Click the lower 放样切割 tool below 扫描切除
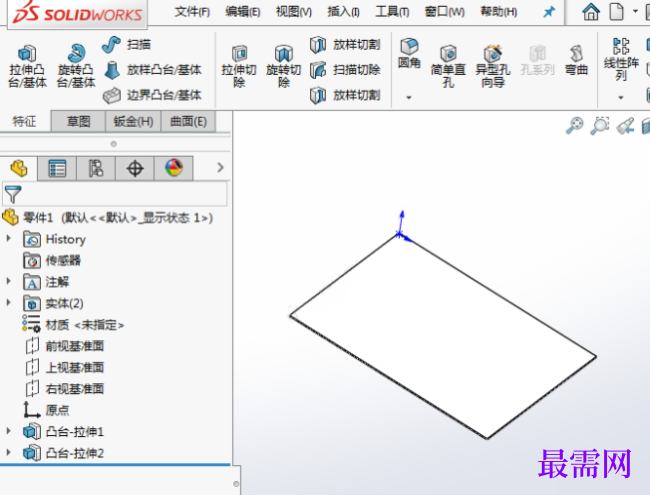This screenshot has height=495, width=650. coord(345,95)
